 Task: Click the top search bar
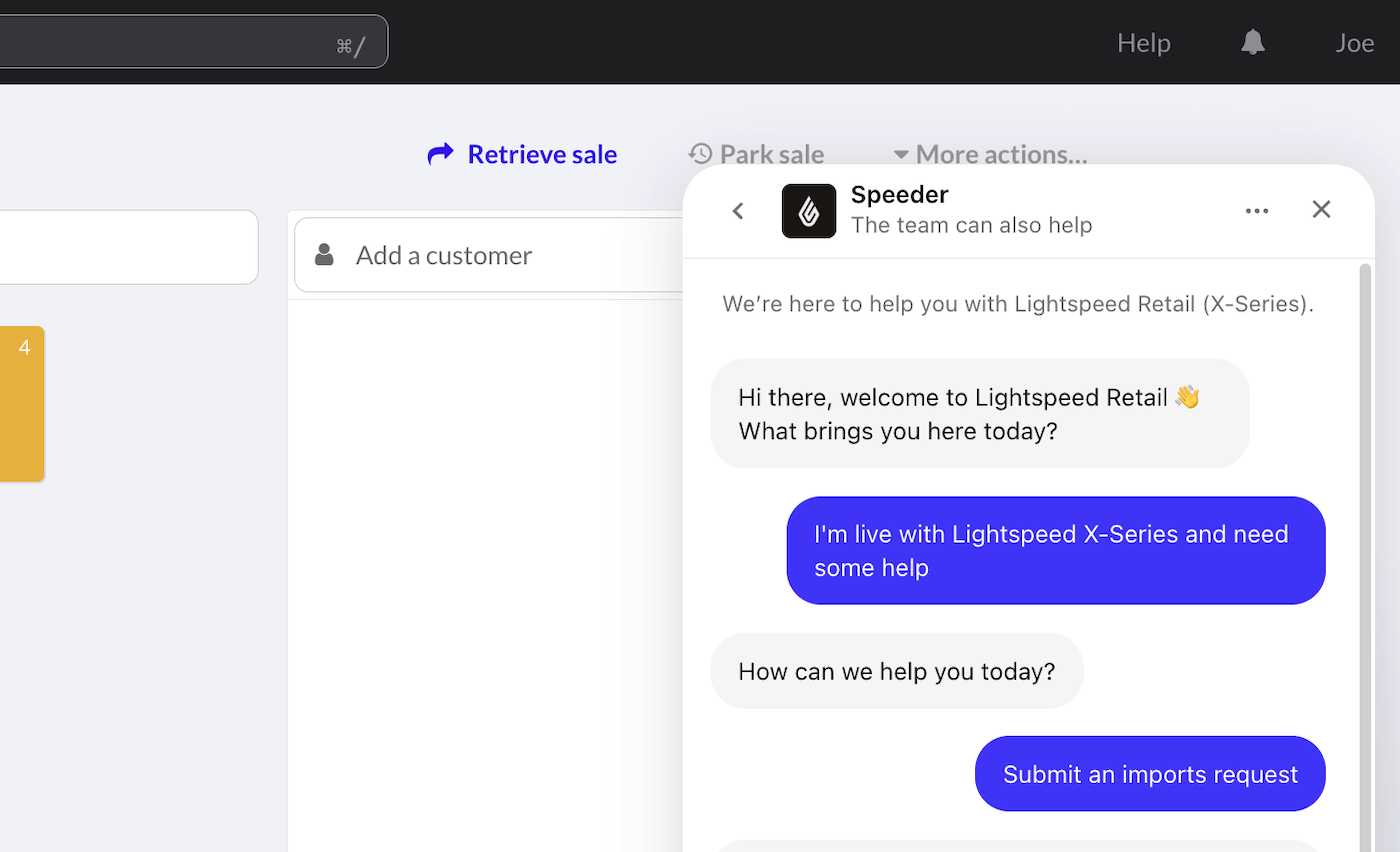tap(193, 42)
